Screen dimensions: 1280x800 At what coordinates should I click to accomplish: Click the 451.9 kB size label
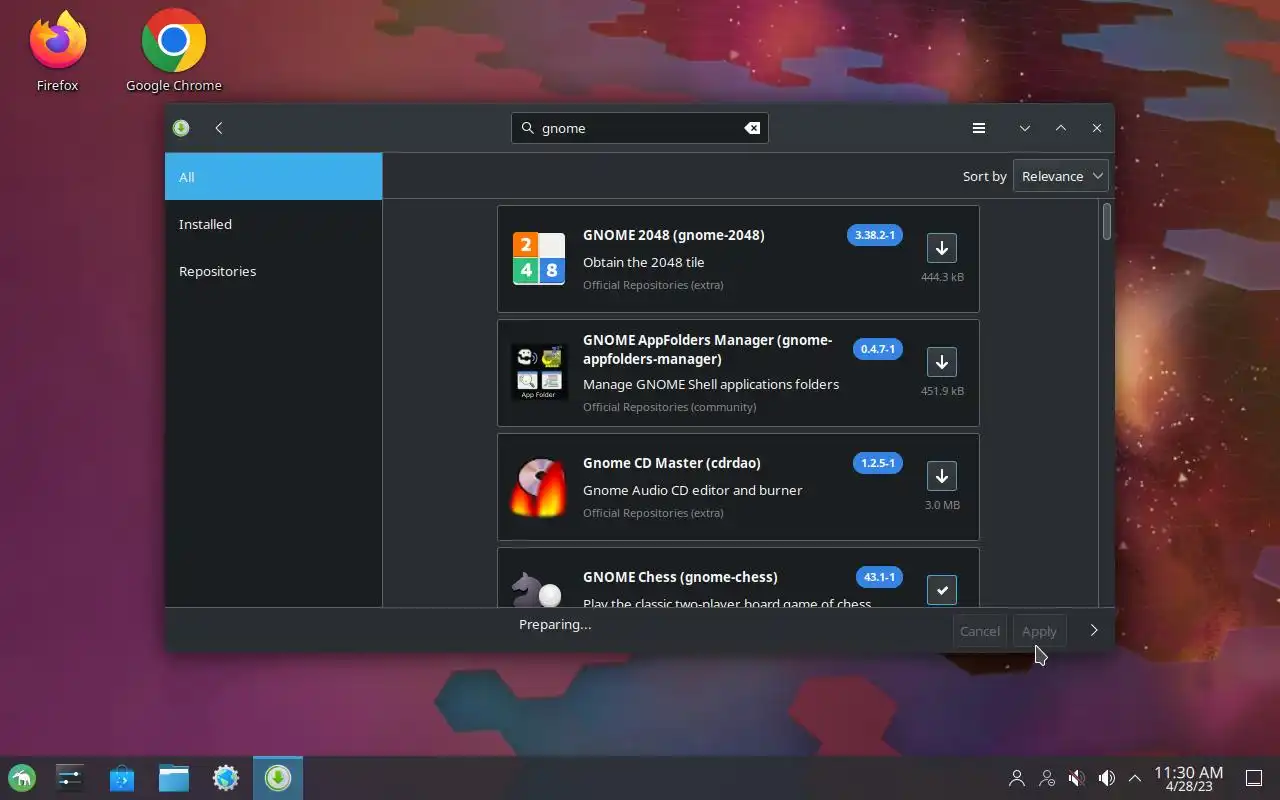(x=942, y=391)
